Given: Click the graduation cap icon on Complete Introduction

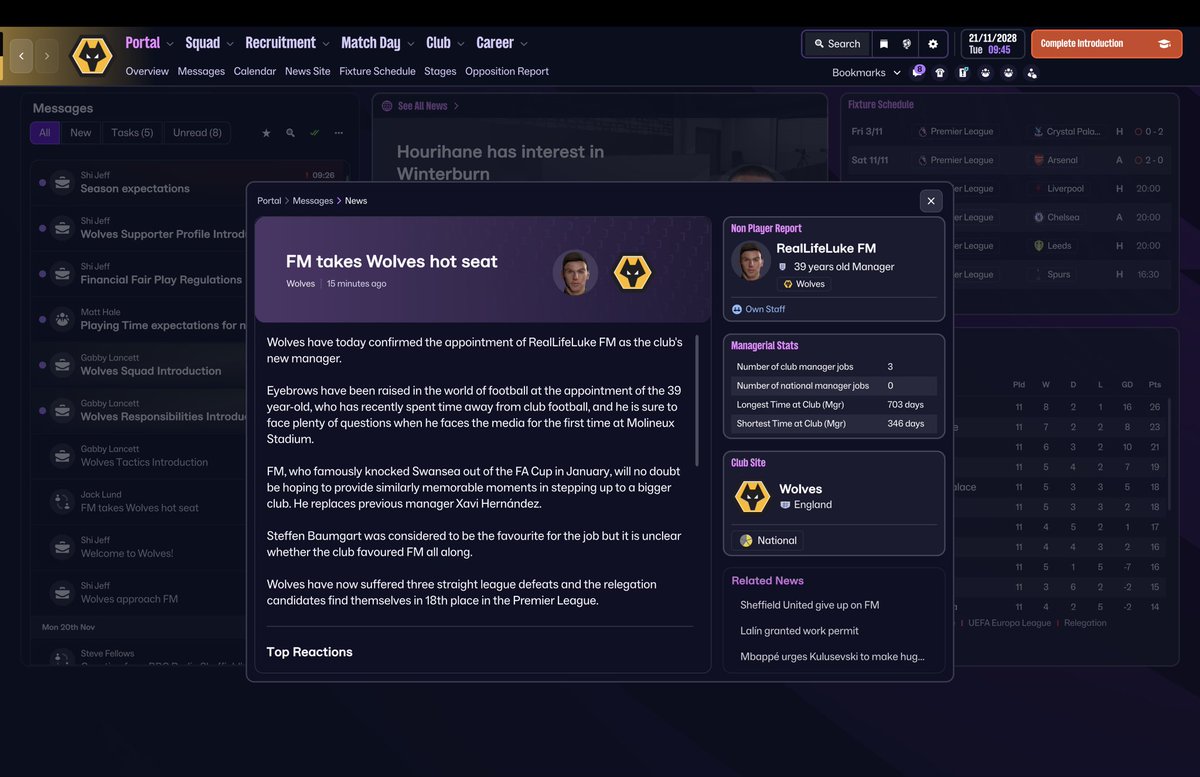Looking at the screenshot, I should point(1164,44).
